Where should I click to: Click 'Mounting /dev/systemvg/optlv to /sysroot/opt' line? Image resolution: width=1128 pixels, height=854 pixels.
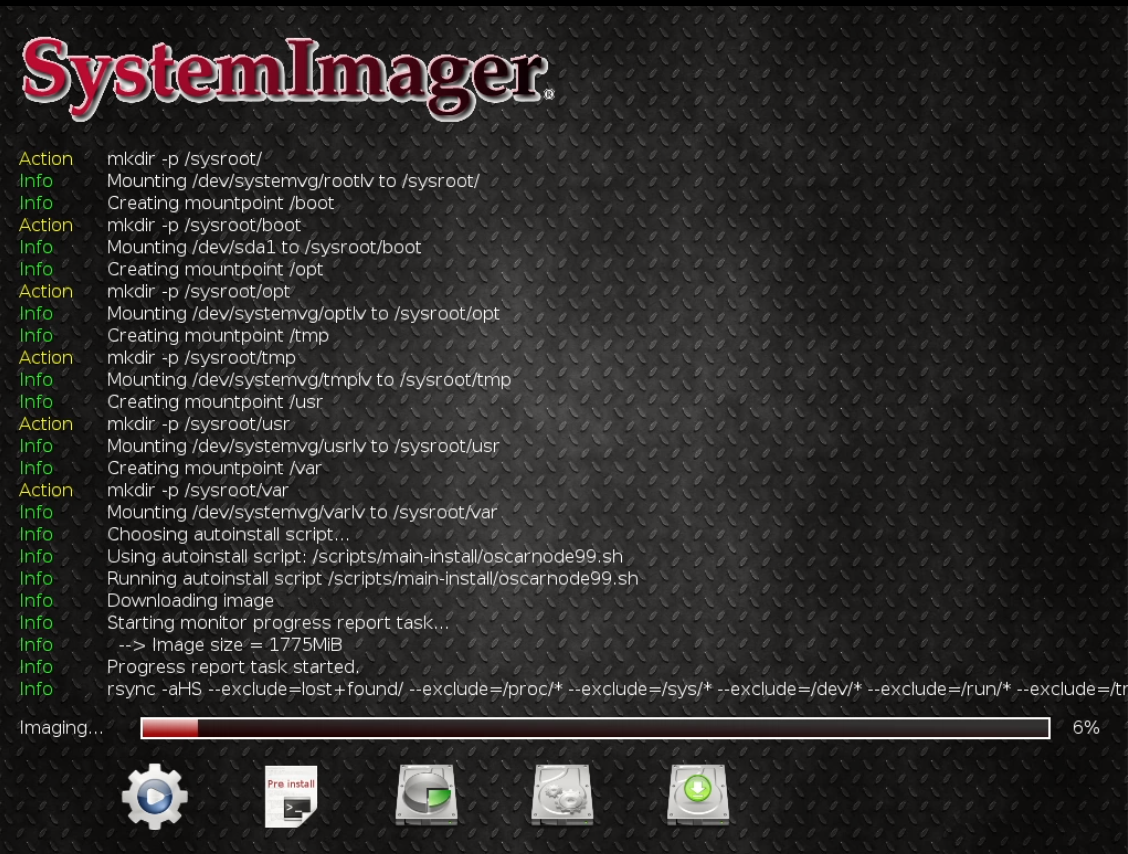point(303,314)
